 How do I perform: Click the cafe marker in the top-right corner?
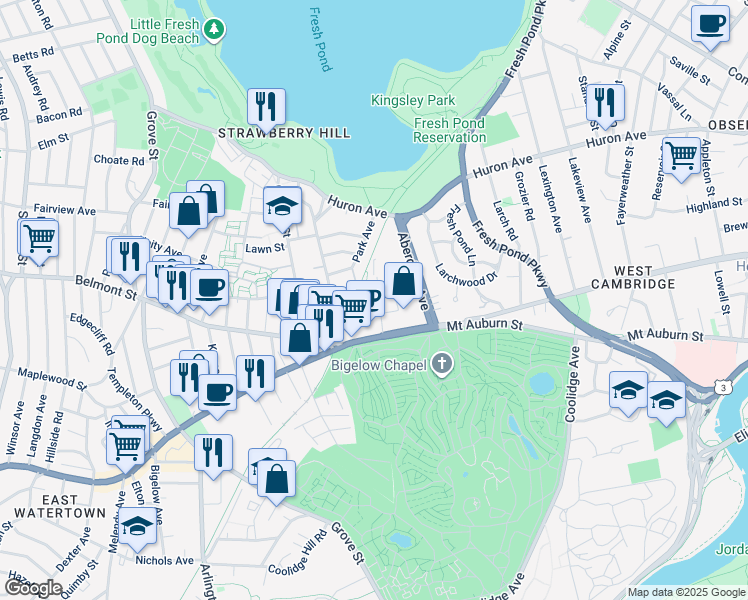[x=710, y=25]
